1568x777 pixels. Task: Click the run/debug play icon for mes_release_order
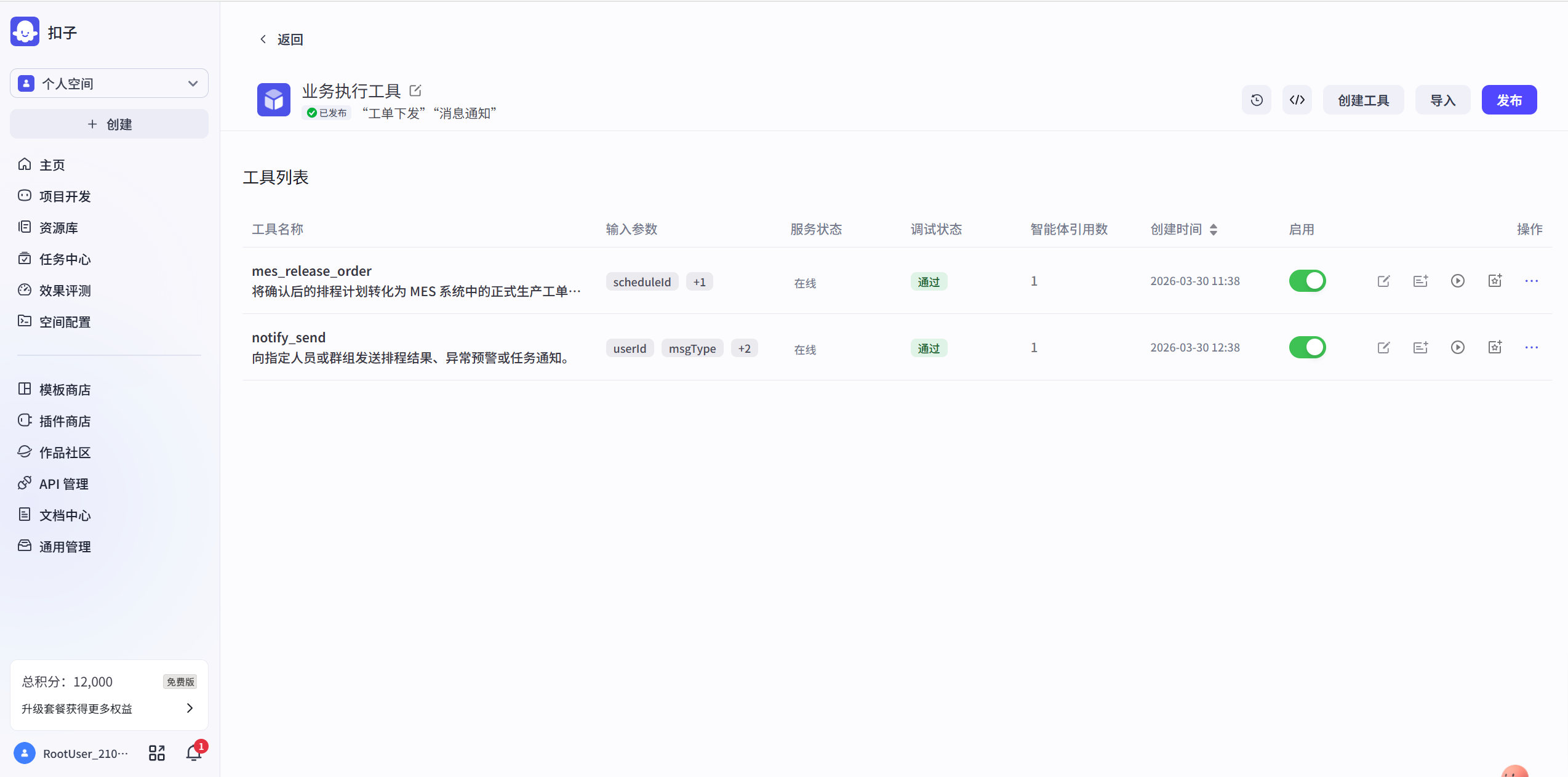pos(1457,281)
